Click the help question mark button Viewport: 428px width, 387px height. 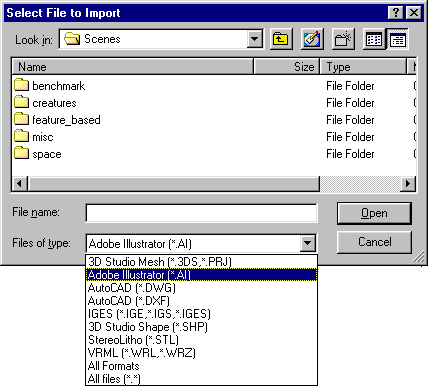click(x=396, y=13)
